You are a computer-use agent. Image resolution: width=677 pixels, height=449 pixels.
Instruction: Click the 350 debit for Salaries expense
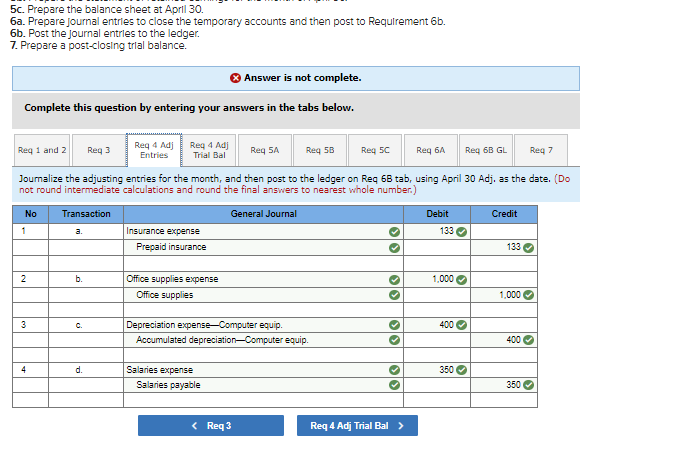(x=446, y=370)
